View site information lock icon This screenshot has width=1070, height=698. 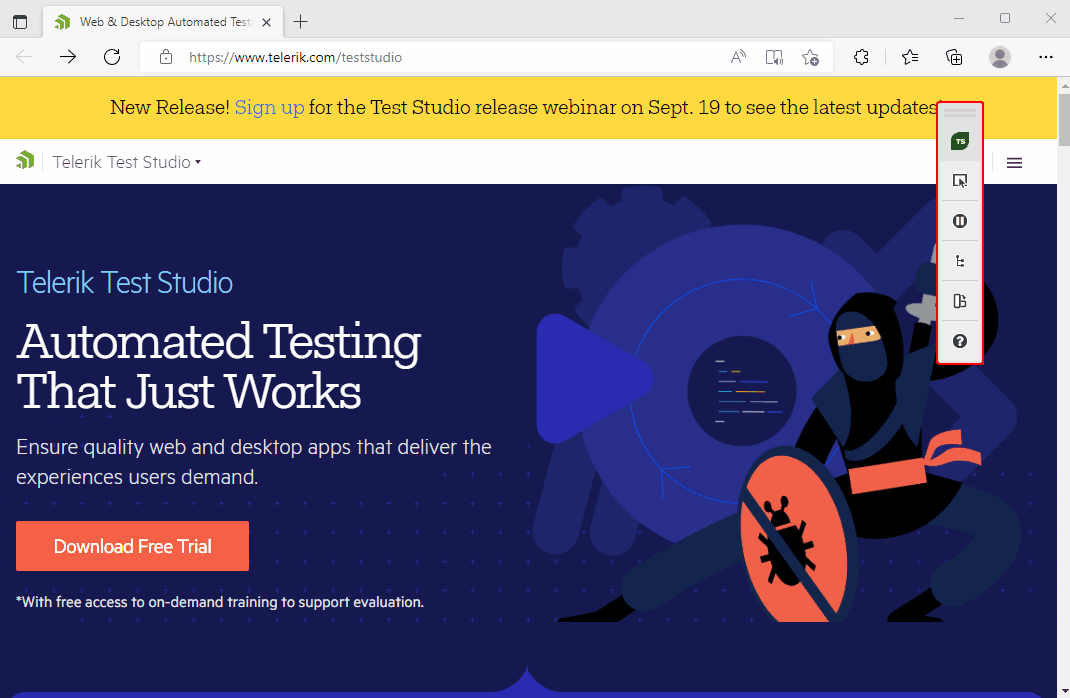click(x=166, y=57)
